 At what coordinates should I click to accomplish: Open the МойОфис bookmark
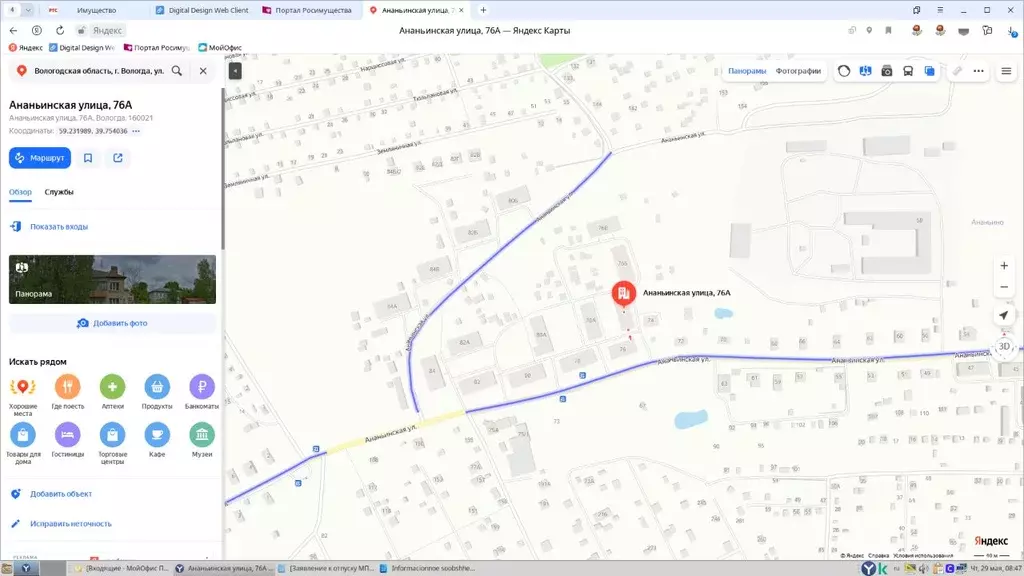coord(220,48)
